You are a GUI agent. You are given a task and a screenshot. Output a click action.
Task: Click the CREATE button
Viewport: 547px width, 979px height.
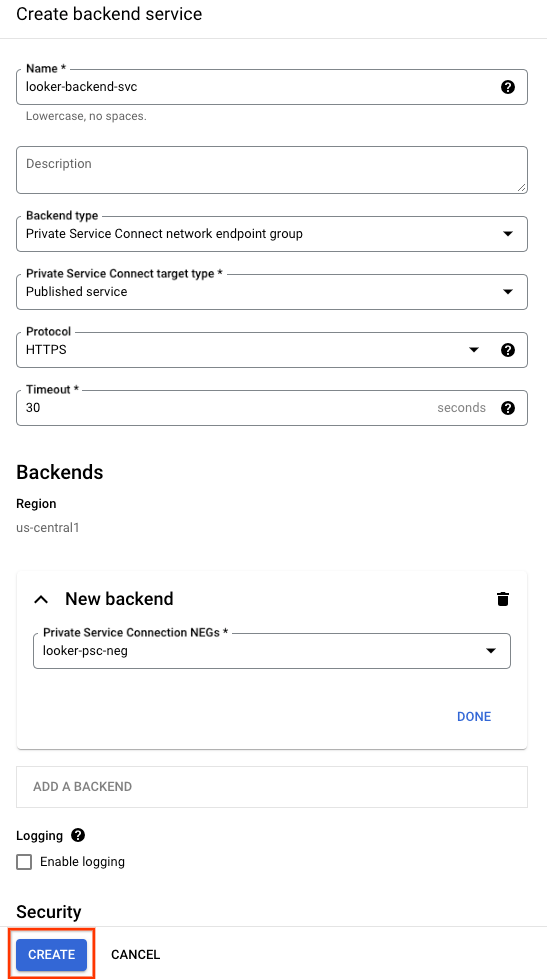pyautogui.click(x=51, y=954)
